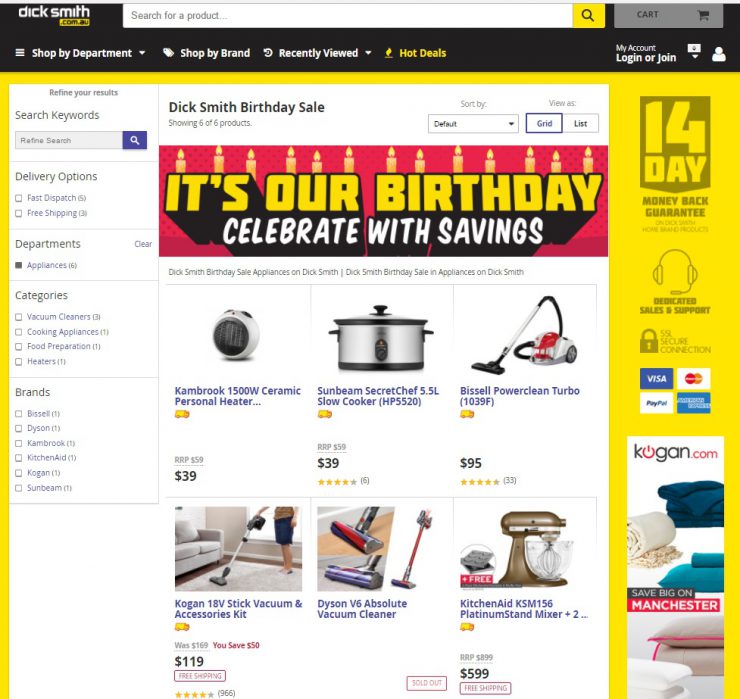Screen dimensions: 740x699
Task: Click Kambrook heater fast dispatch truck icon
Action: 182,414
